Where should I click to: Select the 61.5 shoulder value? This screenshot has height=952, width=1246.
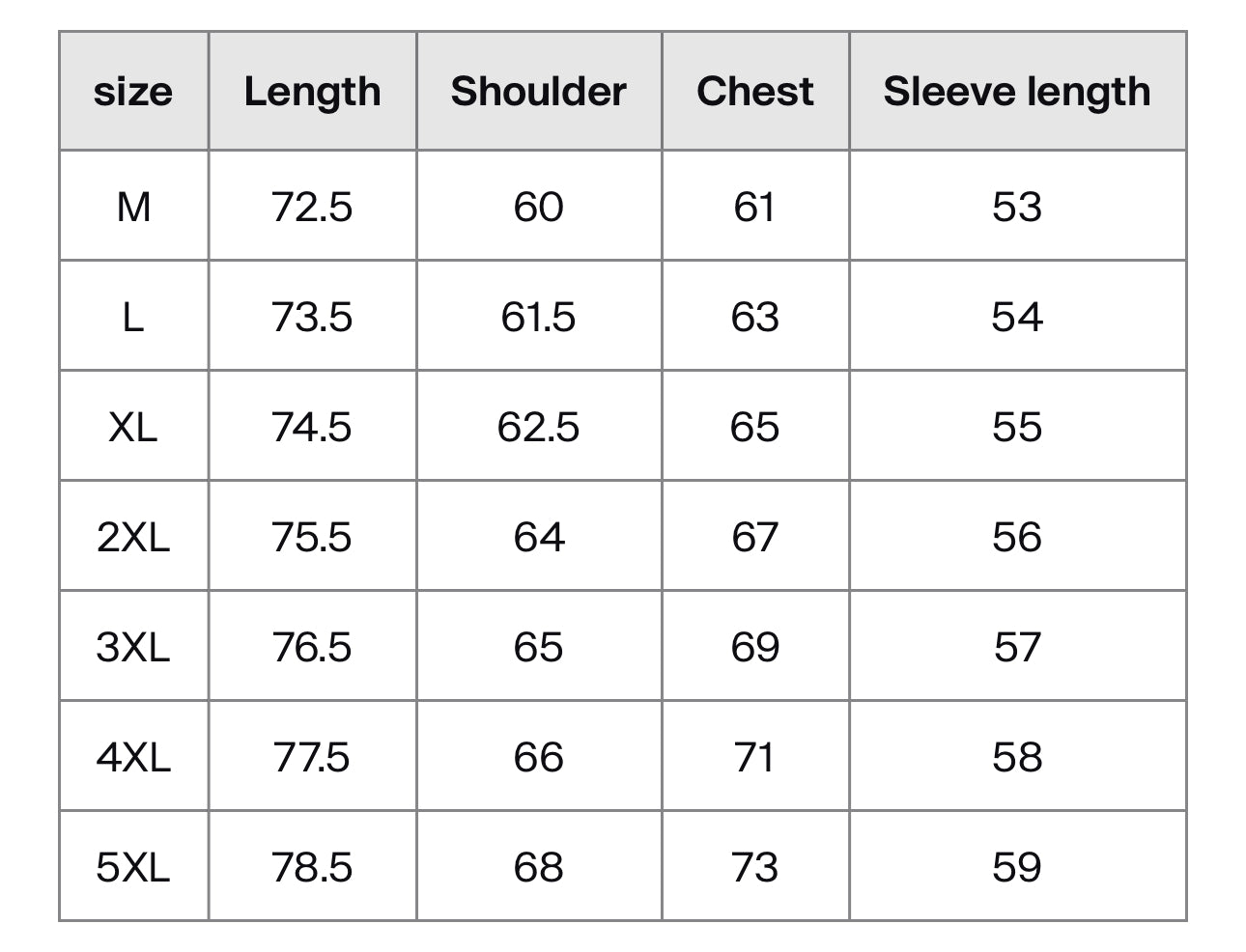(x=538, y=317)
